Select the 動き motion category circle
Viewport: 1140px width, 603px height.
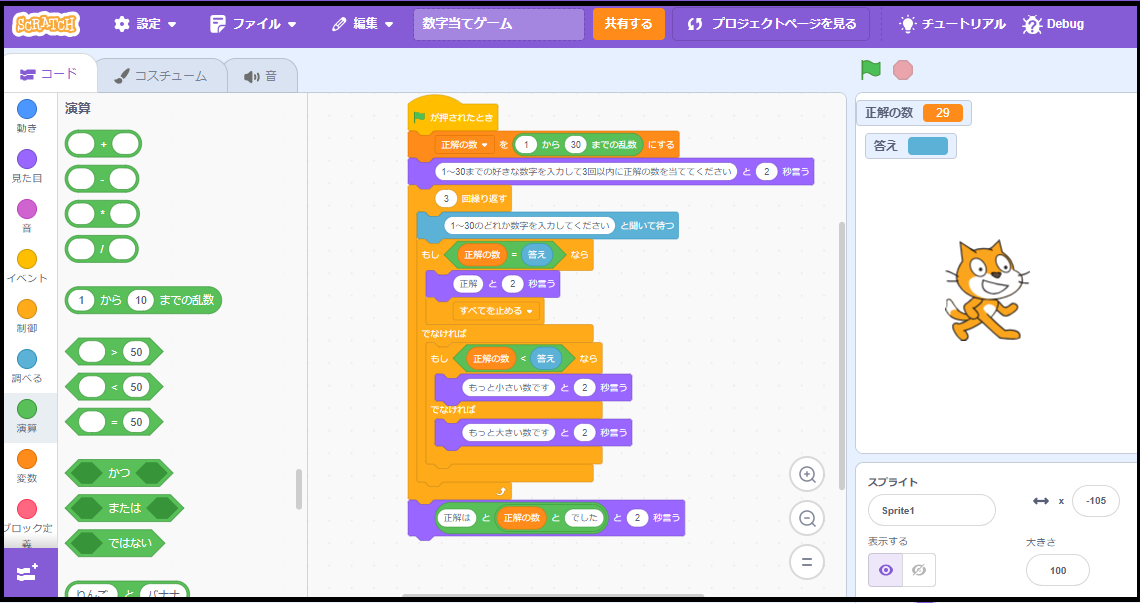27,109
